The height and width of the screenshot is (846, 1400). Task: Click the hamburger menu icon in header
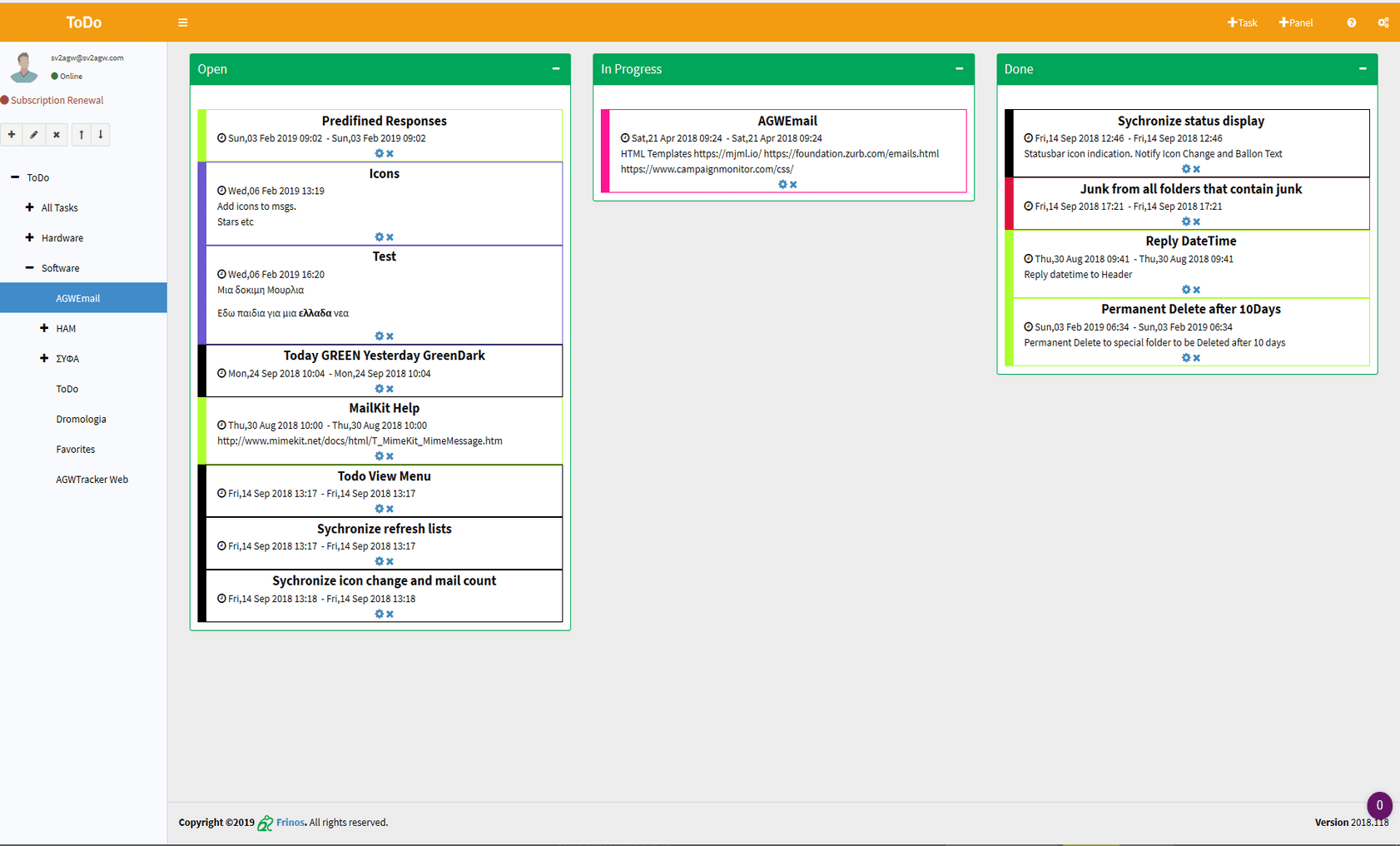coord(182,22)
